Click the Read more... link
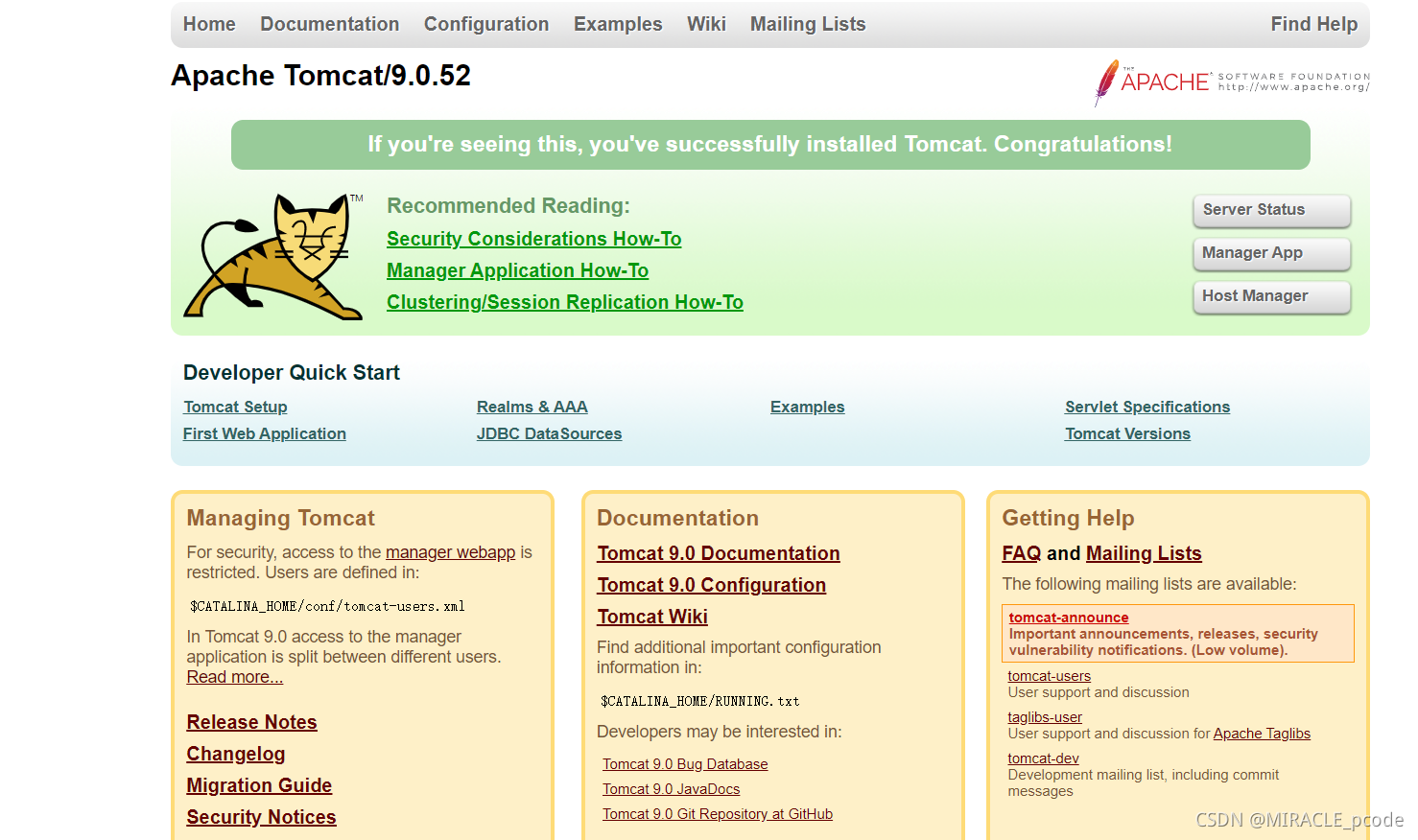Image resolution: width=1418 pixels, height=840 pixels. point(234,677)
